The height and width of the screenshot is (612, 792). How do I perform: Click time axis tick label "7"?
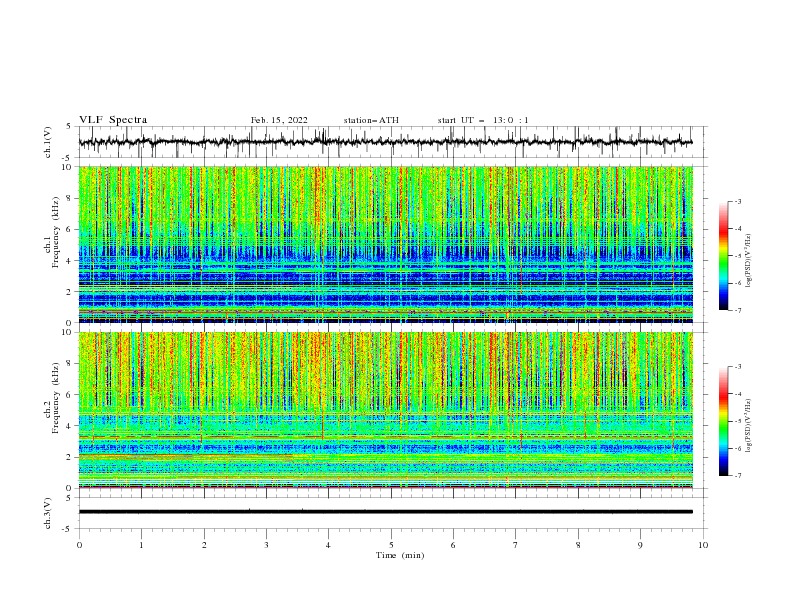(x=516, y=545)
